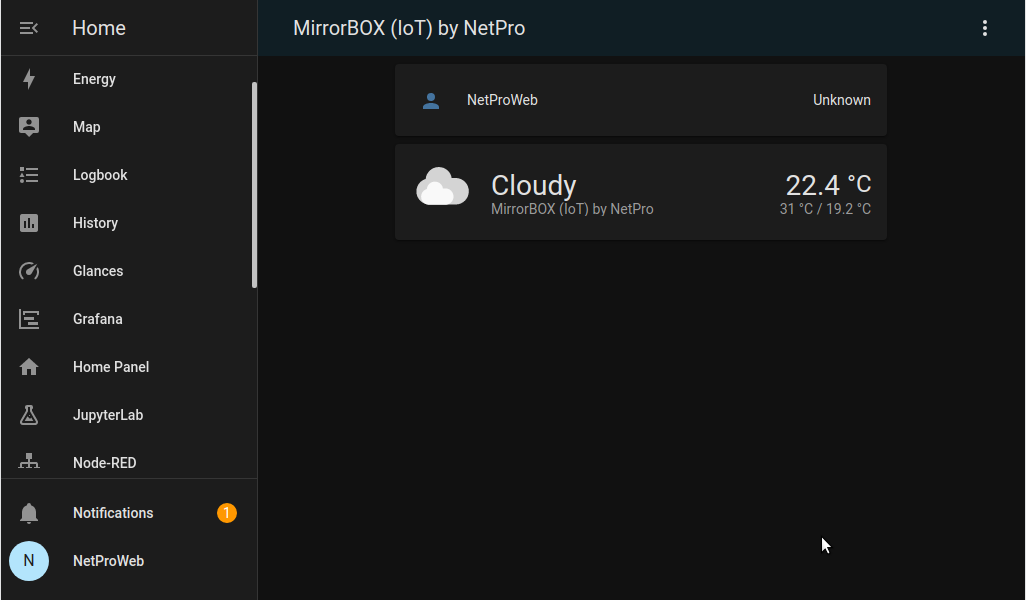Open the Energy dashboard
This screenshot has width=1026, height=600.
[x=127, y=79]
